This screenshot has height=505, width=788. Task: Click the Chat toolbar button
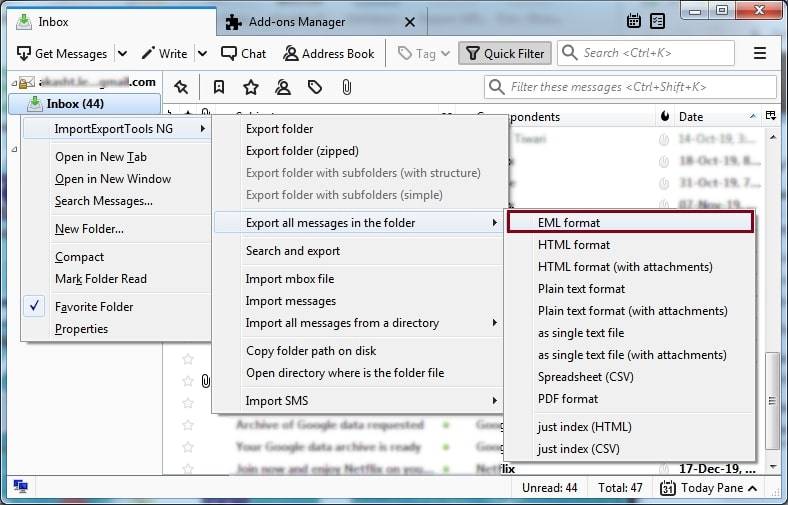coord(244,53)
